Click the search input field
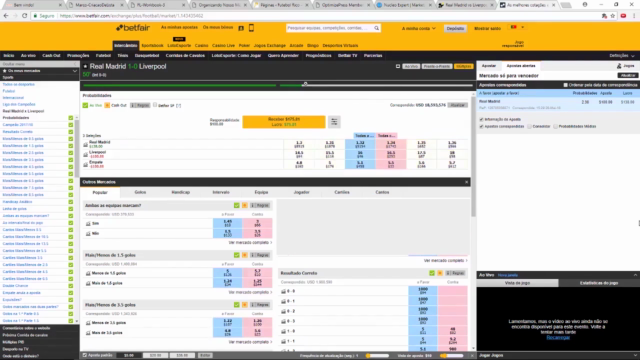Screen dimensions: 640x360 click(330, 28)
